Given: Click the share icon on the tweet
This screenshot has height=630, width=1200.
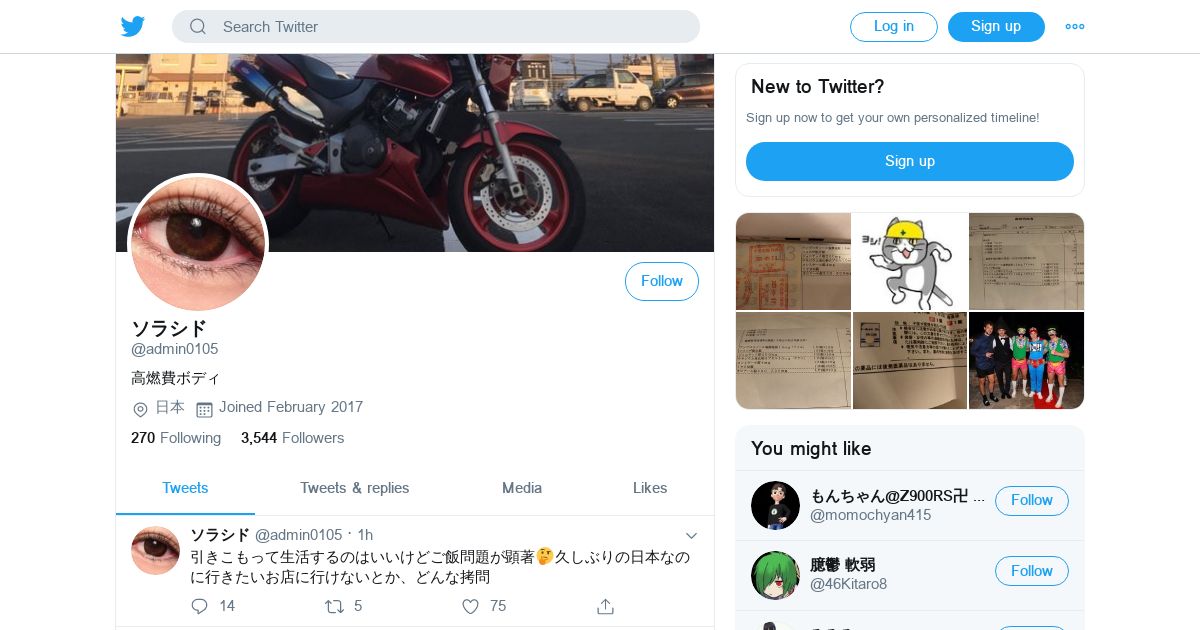Looking at the screenshot, I should point(605,606).
